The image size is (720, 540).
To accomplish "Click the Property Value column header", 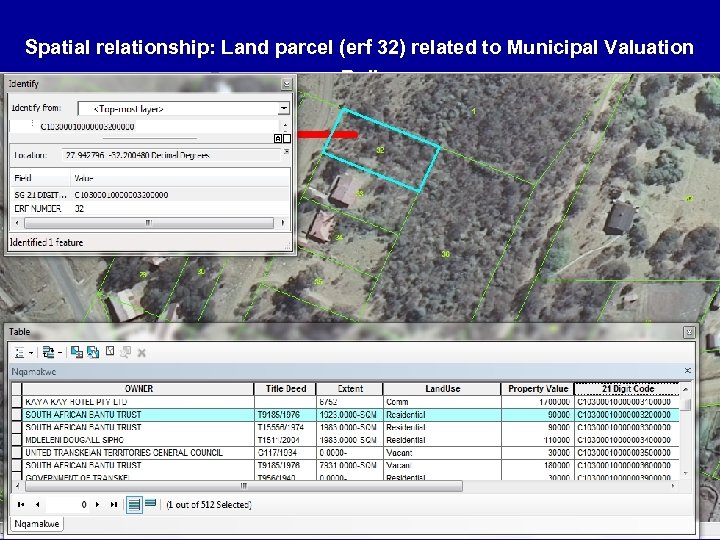I will 538,388.
